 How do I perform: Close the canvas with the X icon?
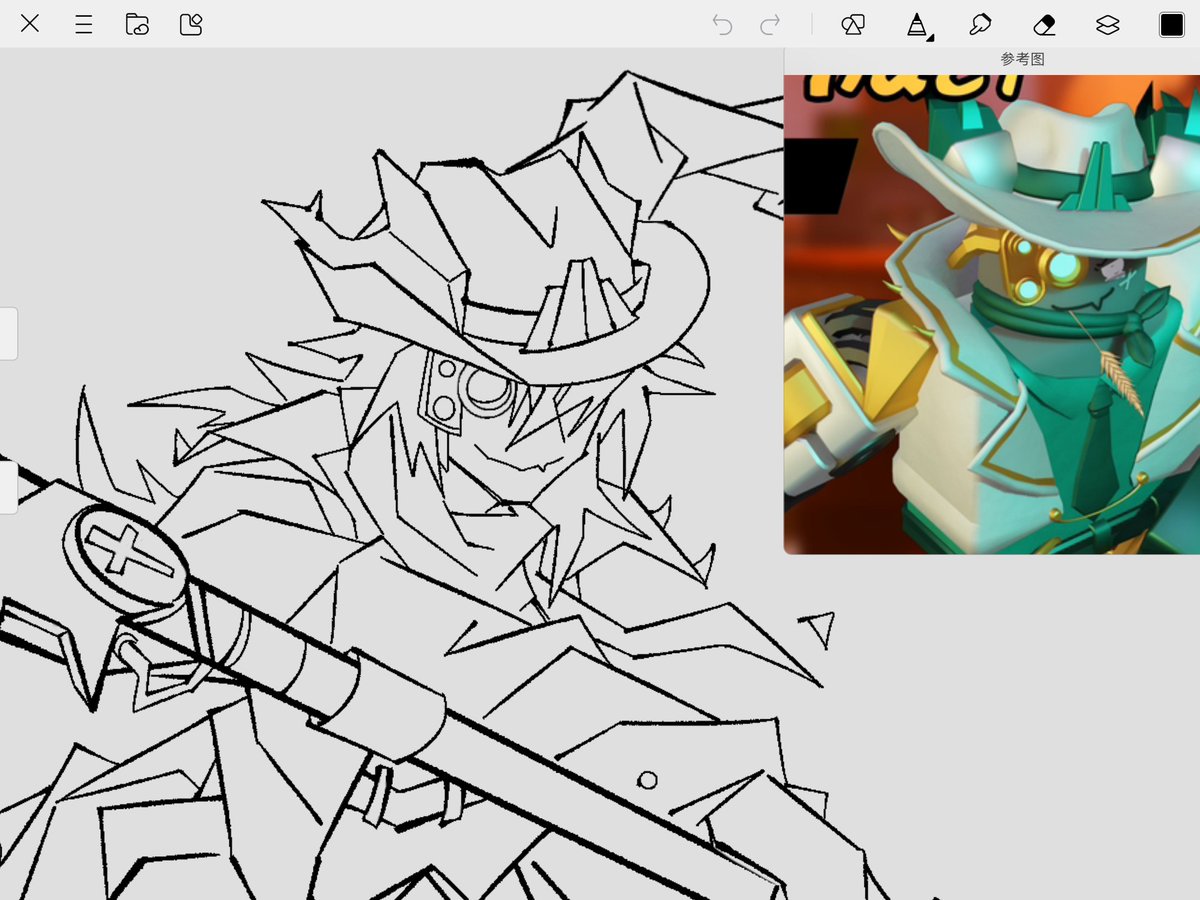(x=30, y=24)
